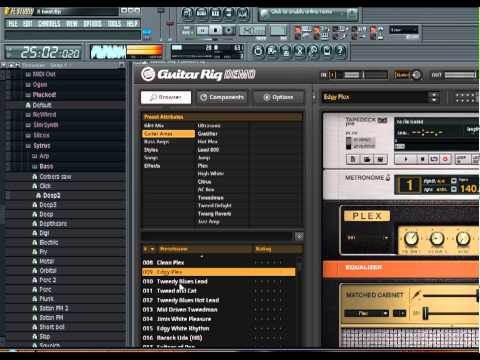Open the TOOLS menu
Viewport: 480px width, 360px height.
point(114,24)
